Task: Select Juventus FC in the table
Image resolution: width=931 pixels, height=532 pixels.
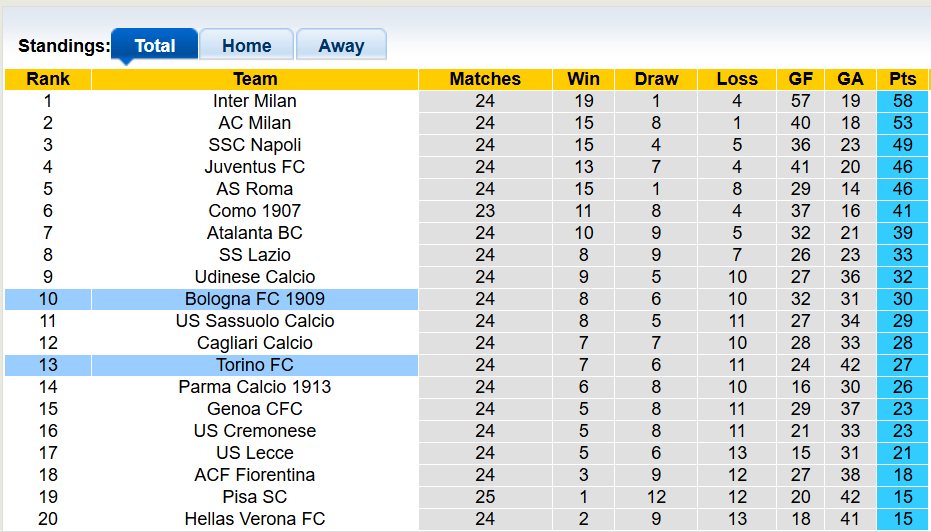Action: click(x=254, y=167)
